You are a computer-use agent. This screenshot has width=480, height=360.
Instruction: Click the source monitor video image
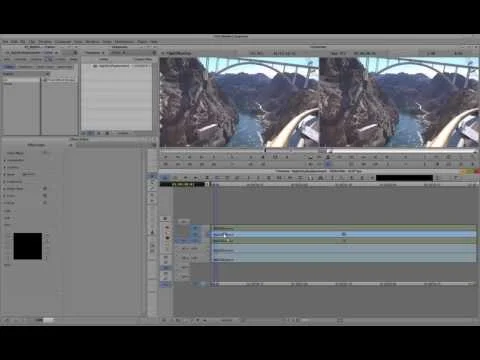[239, 102]
